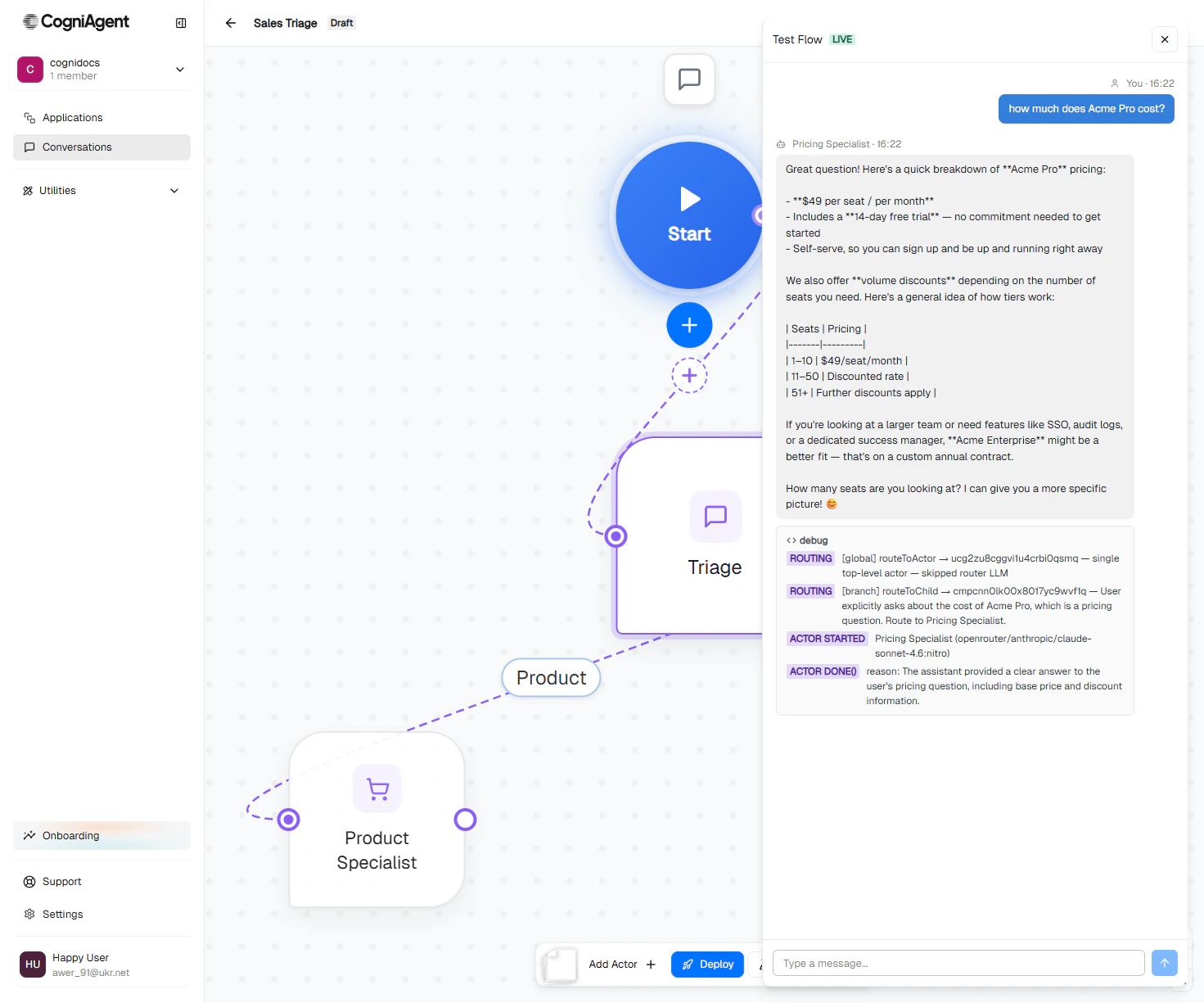
Task: Click the Triage node chat icon
Action: tap(716, 516)
